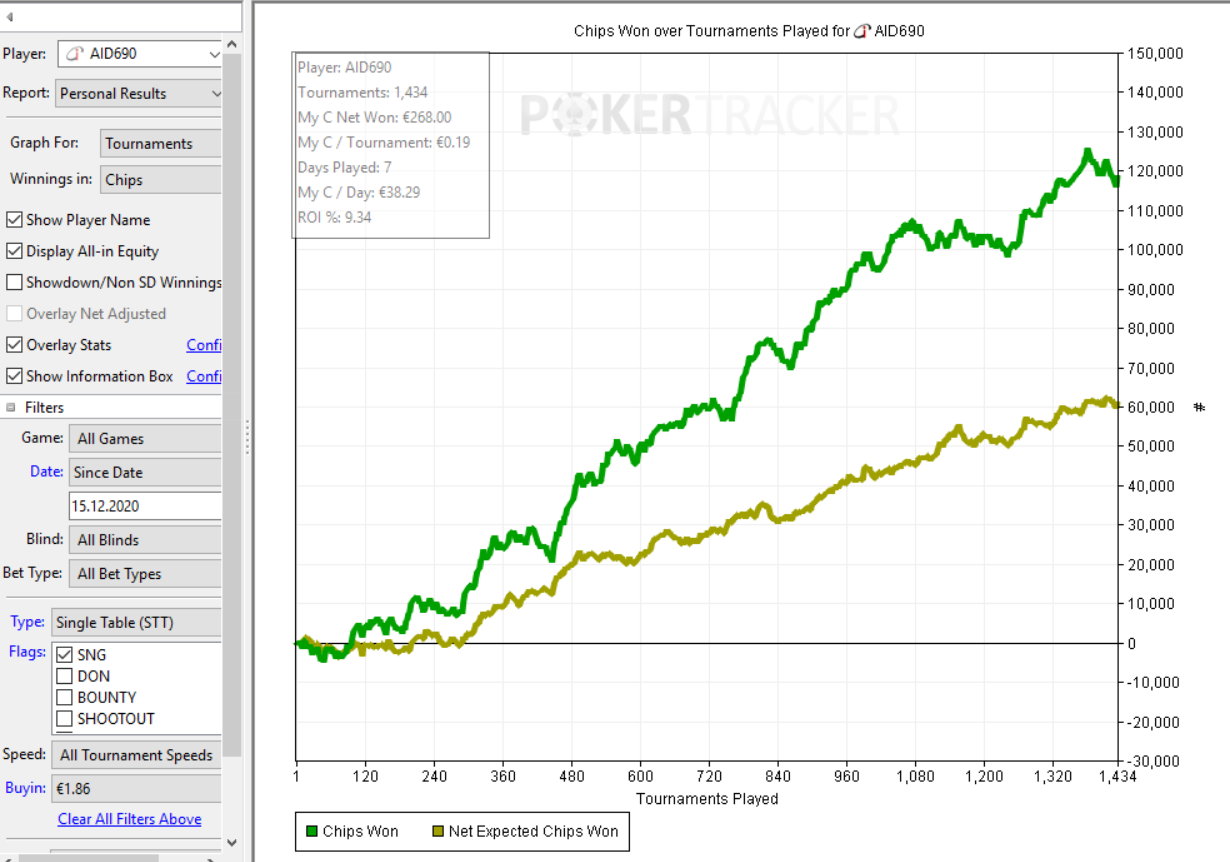Expand the Report dropdown Personal Results

pos(139,93)
